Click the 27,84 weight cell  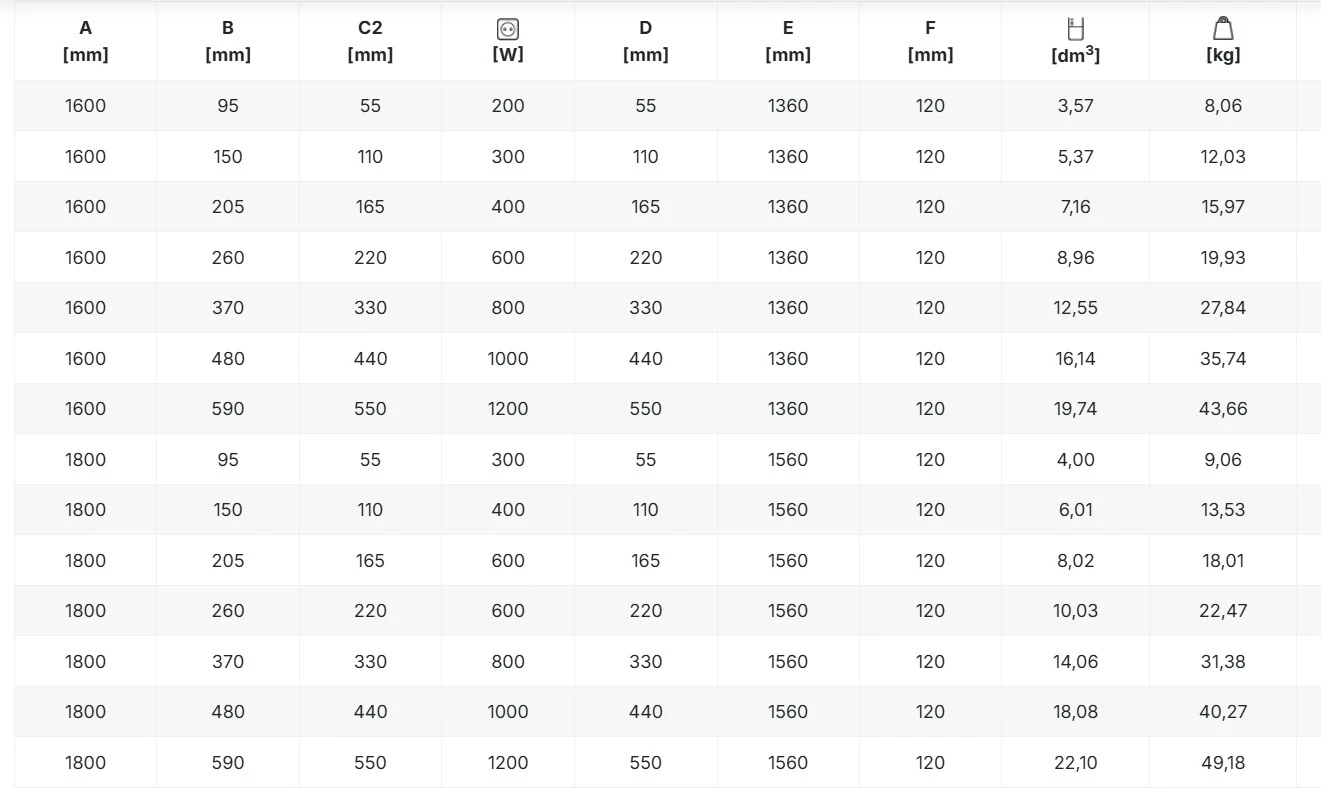pos(1223,308)
